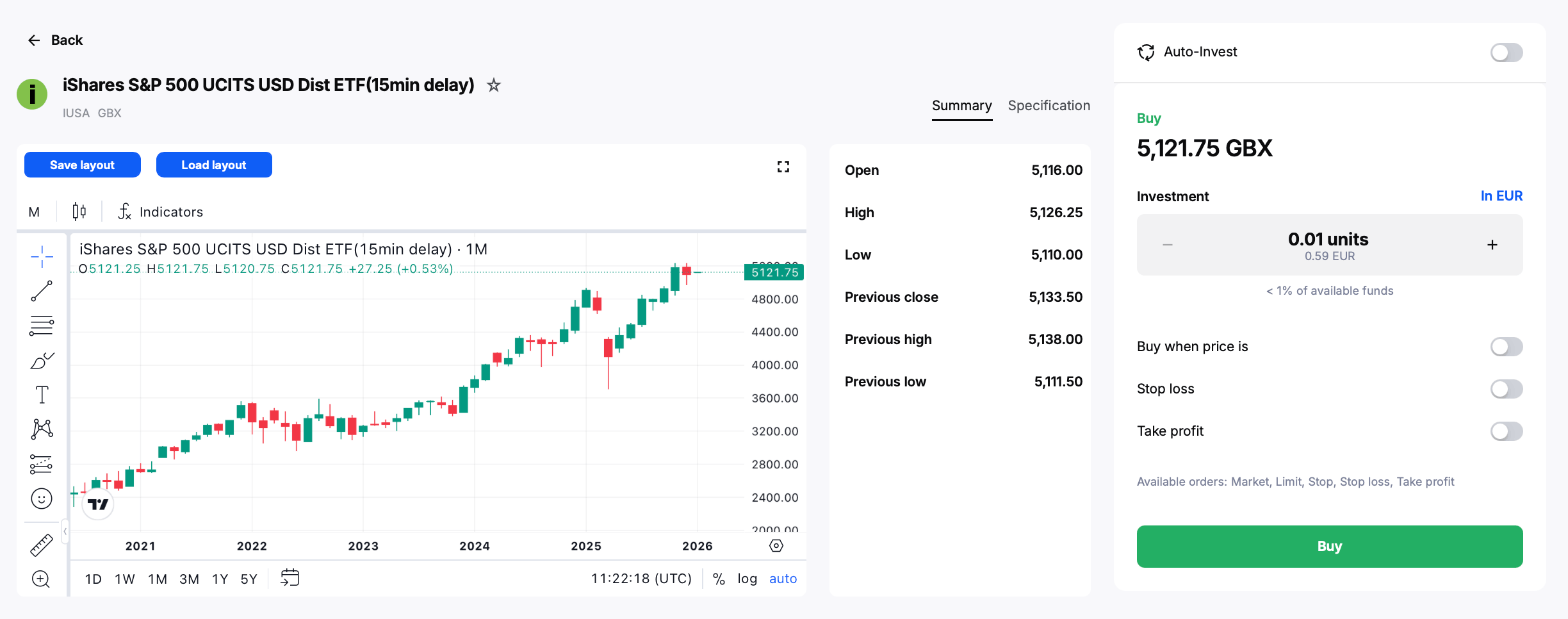Viewport: 1568px width, 619px height.
Task: Toggle log scale on chart
Action: tap(747, 579)
